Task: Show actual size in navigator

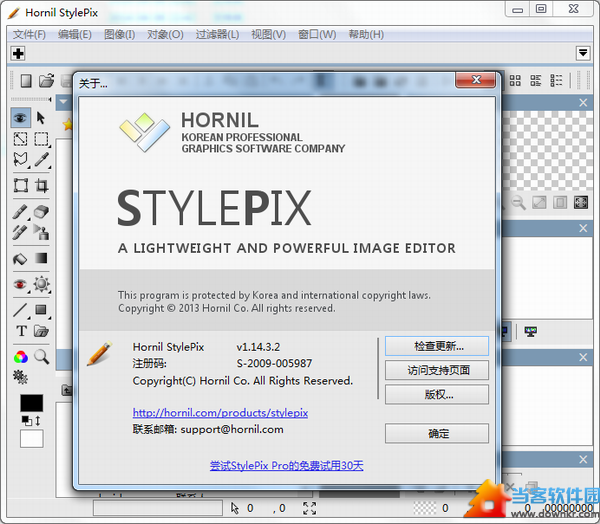Action: pos(560,202)
